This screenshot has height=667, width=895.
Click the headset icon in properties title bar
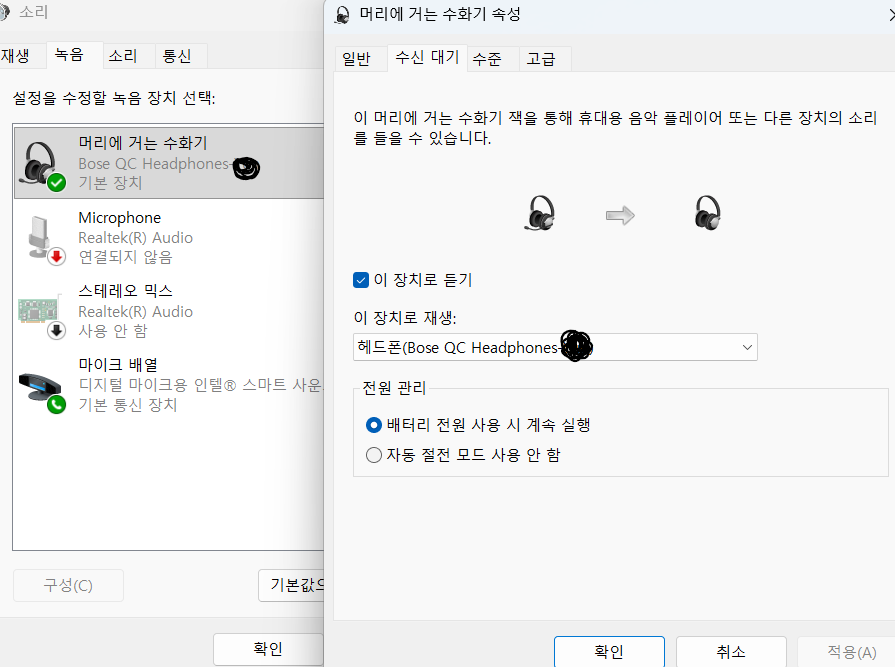click(343, 14)
